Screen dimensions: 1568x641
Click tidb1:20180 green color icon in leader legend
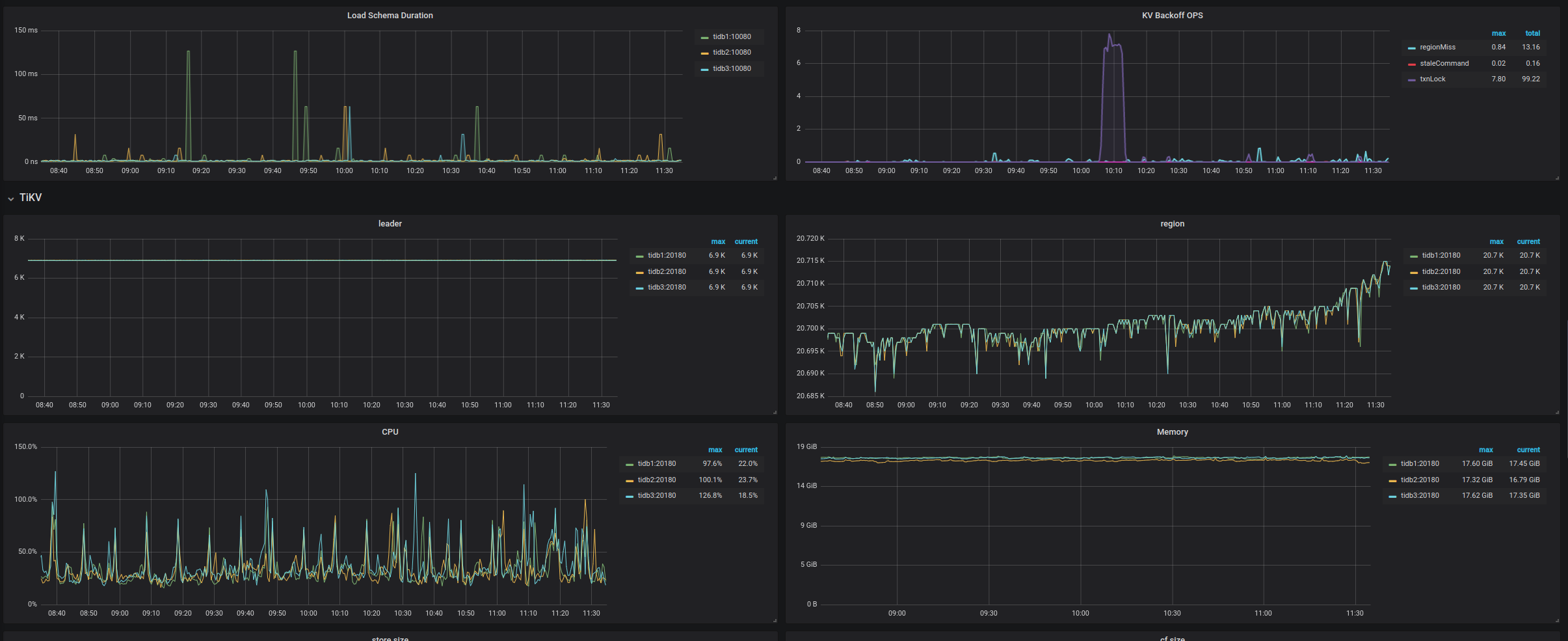[639, 256]
